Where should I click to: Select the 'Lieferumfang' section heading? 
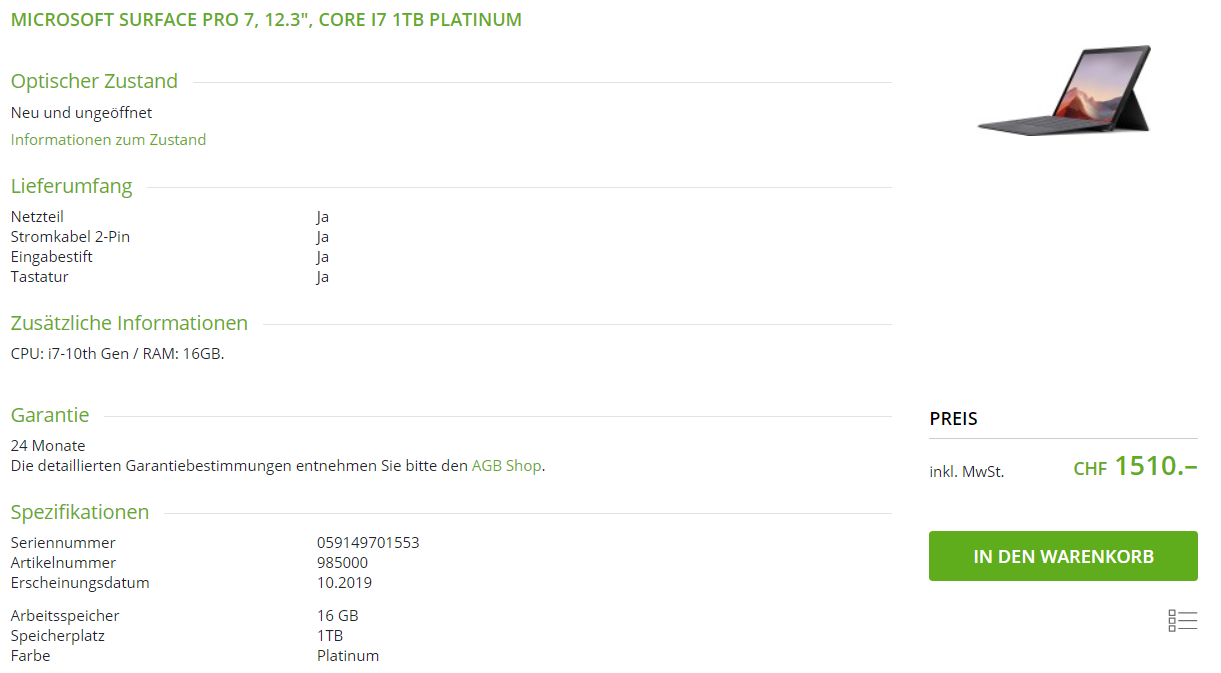coord(71,186)
